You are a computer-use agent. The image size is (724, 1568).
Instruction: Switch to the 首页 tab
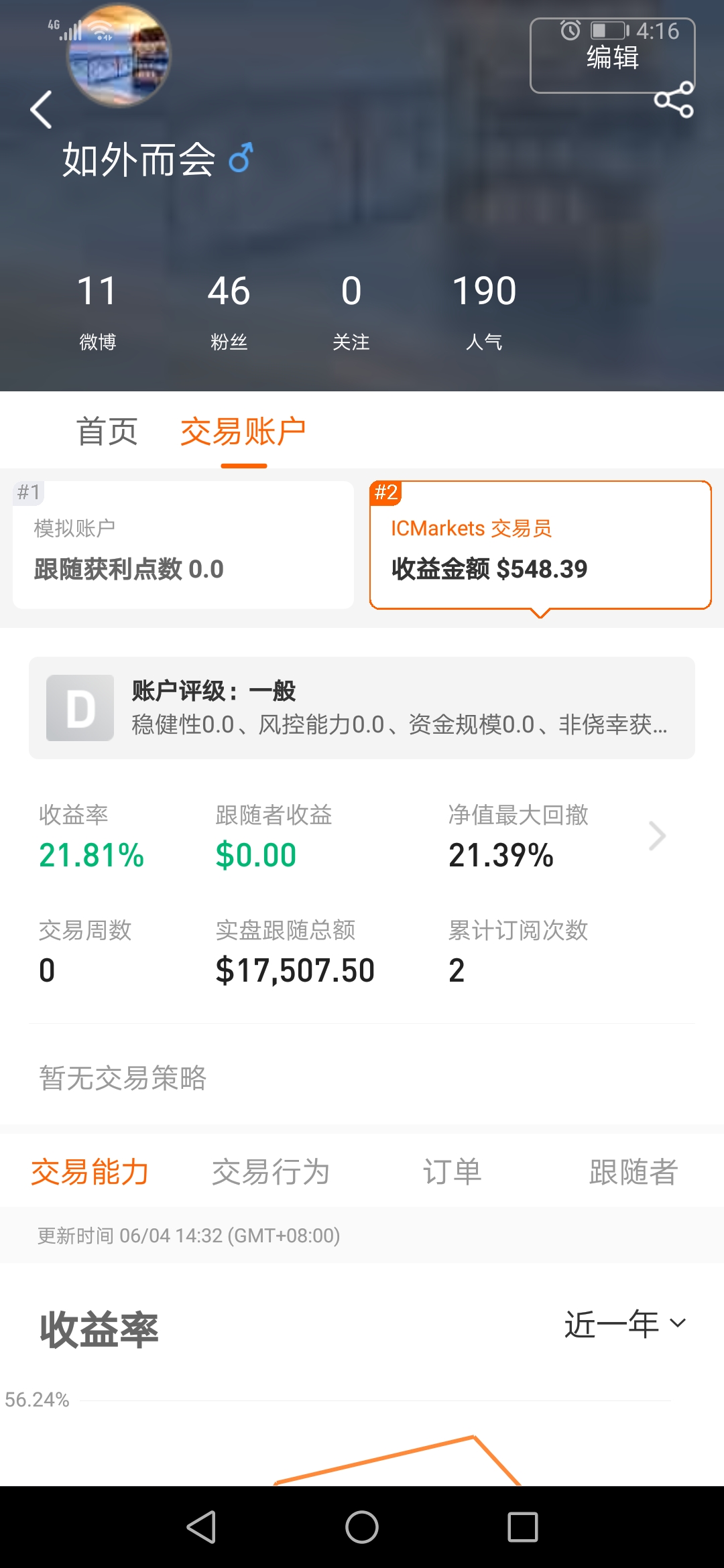point(107,431)
